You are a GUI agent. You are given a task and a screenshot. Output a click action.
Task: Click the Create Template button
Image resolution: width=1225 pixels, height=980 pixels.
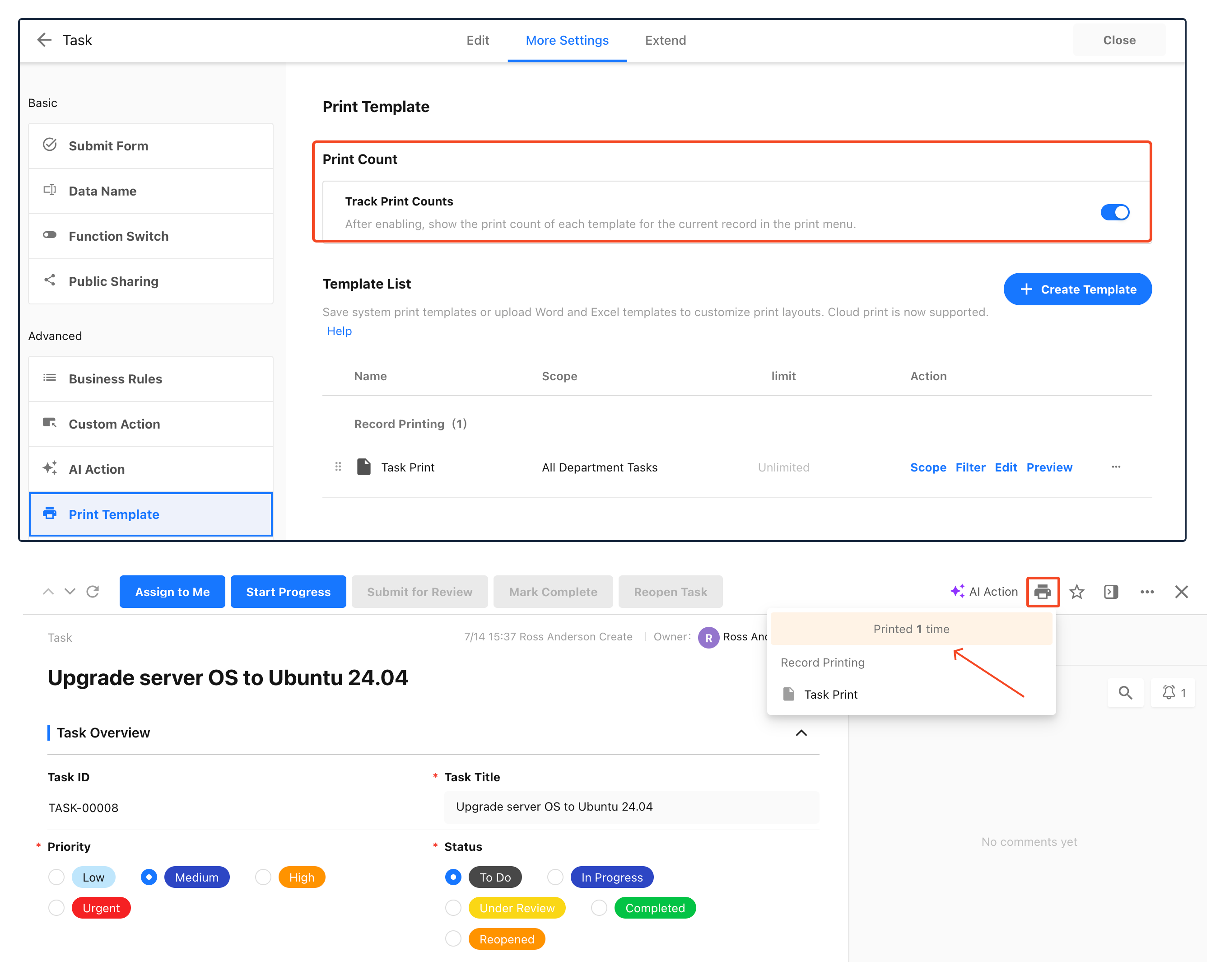(1077, 289)
